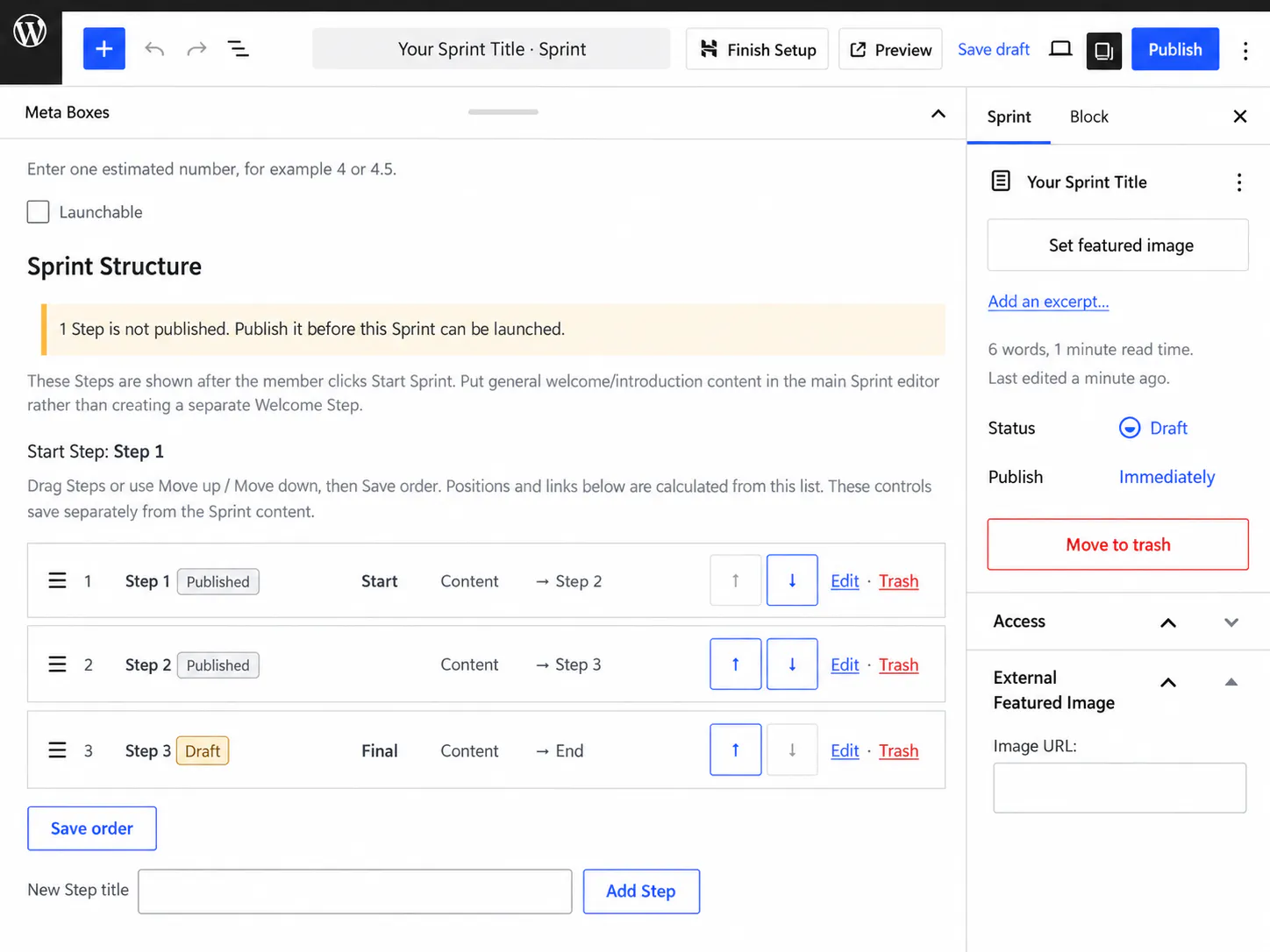Edit Step 3 via its Edit link
The width and height of the screenshot is (1270, 952).
[845, 750]
